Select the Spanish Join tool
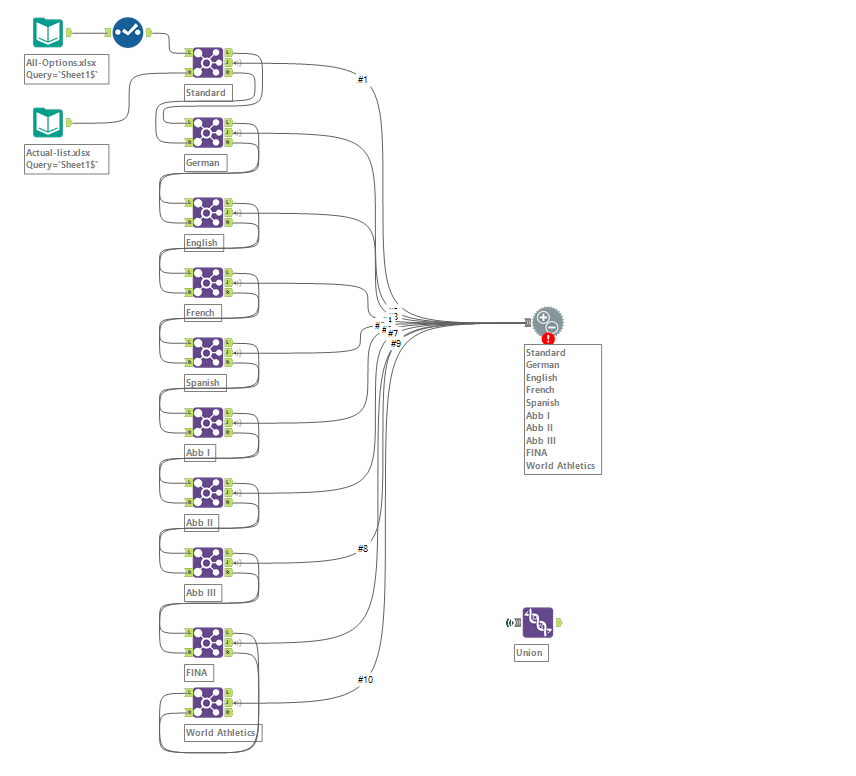The image size is (856, 776). [x=207, y=351]
